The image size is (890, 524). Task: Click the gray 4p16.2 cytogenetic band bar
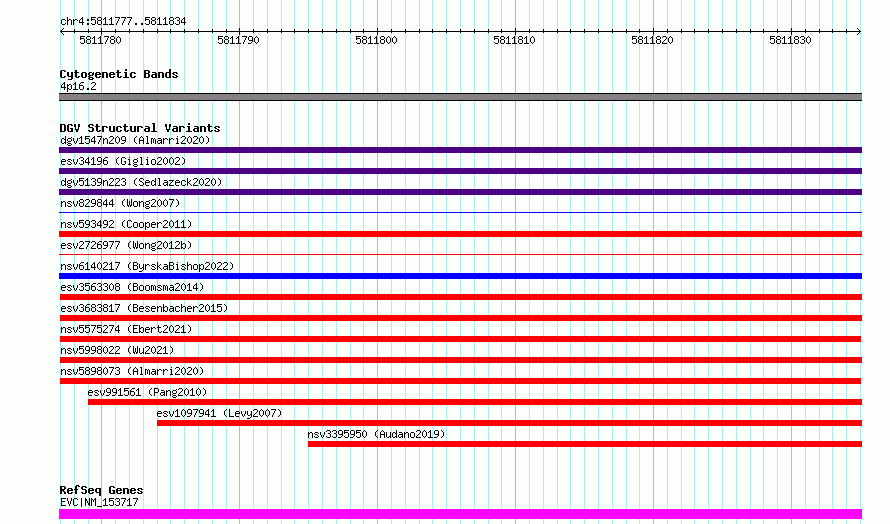tap(460, 97)
